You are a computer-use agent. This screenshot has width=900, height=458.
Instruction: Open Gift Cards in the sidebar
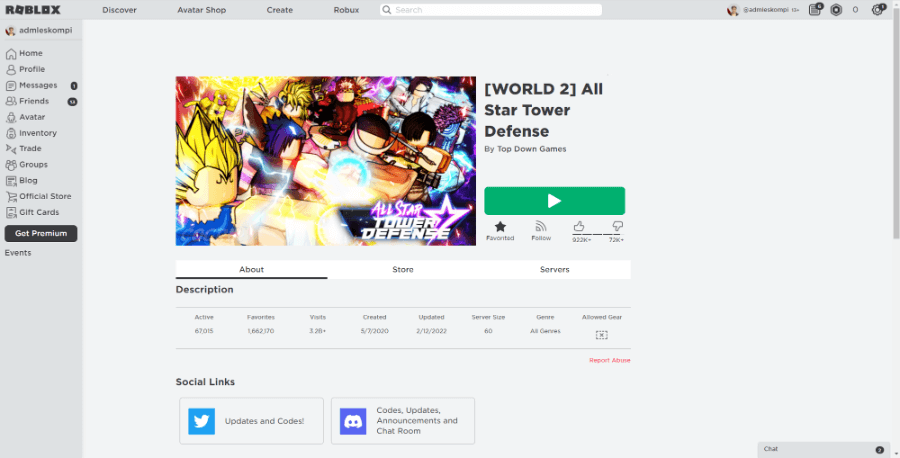tap(32, 212)
